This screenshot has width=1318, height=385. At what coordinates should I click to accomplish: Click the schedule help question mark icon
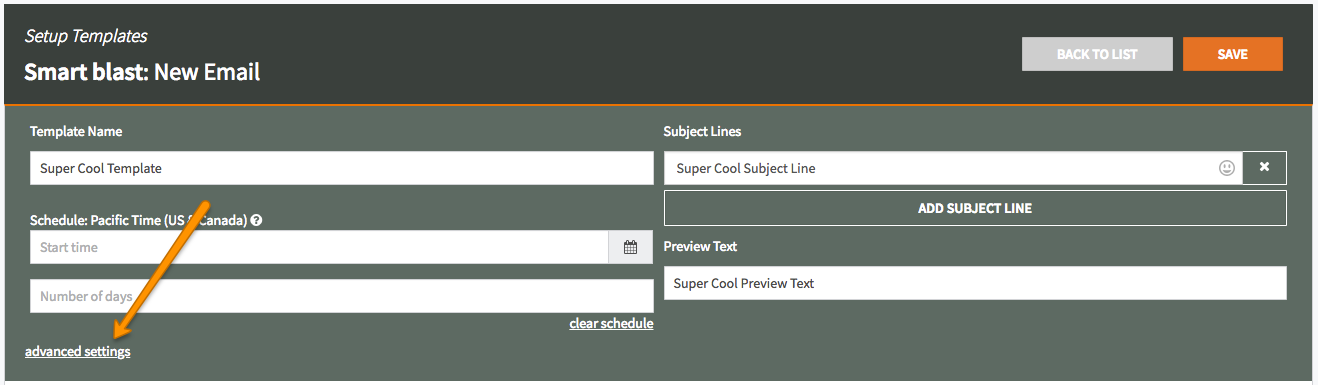(256, 220)
